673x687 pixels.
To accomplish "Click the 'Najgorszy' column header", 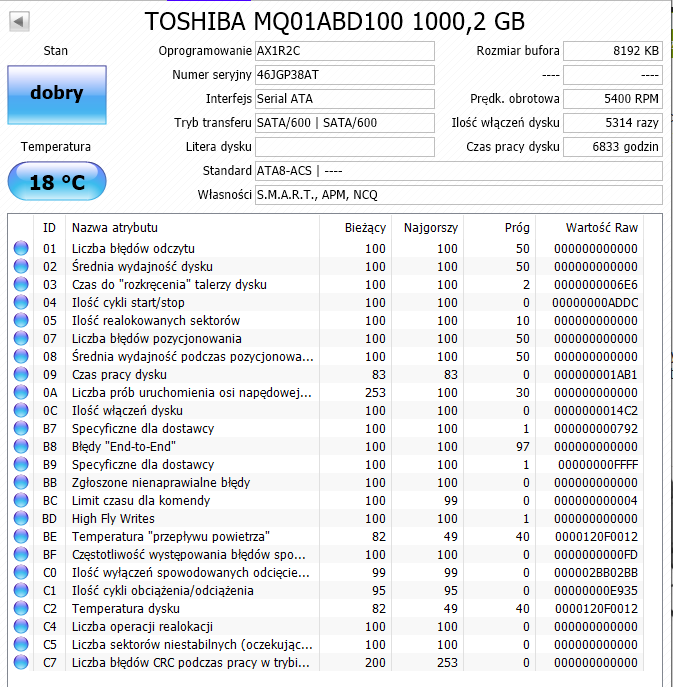I will (428, 228).
